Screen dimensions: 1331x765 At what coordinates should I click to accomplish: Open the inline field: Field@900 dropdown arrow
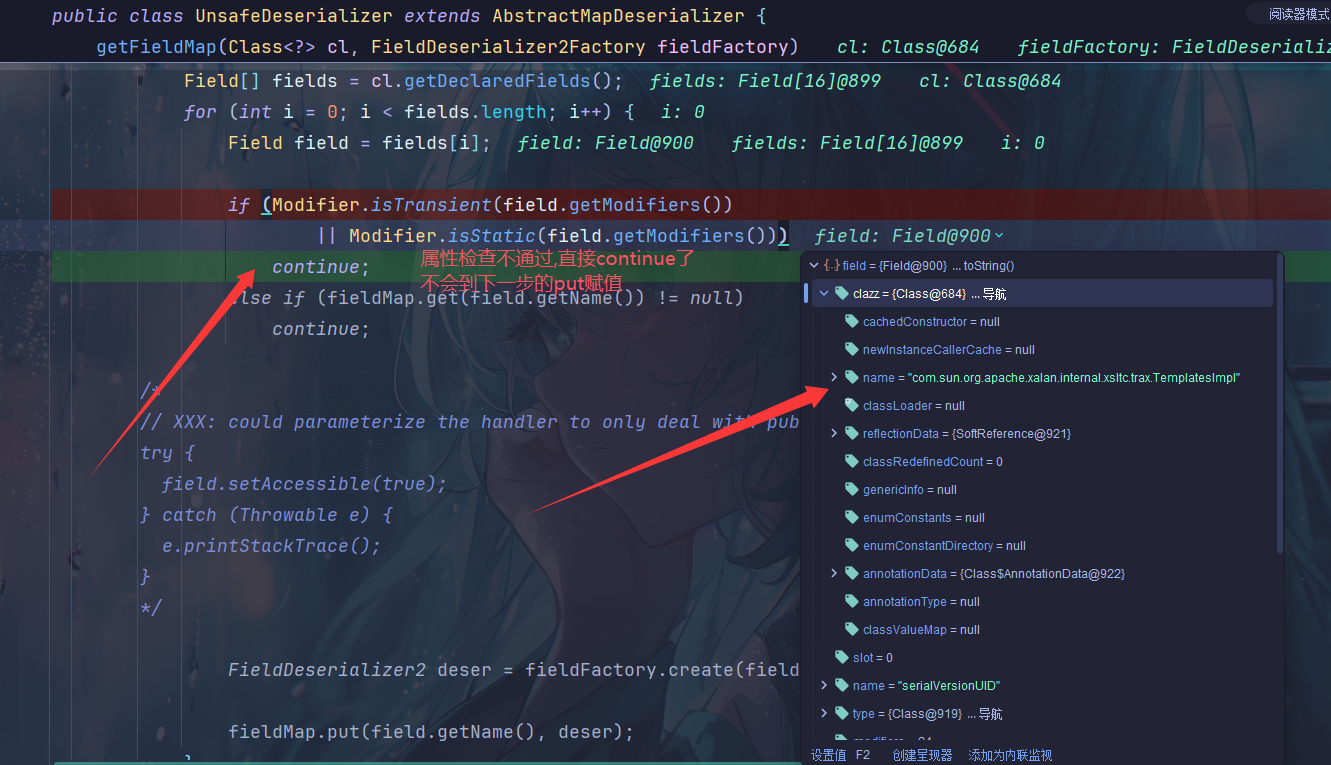click(999, 236)
